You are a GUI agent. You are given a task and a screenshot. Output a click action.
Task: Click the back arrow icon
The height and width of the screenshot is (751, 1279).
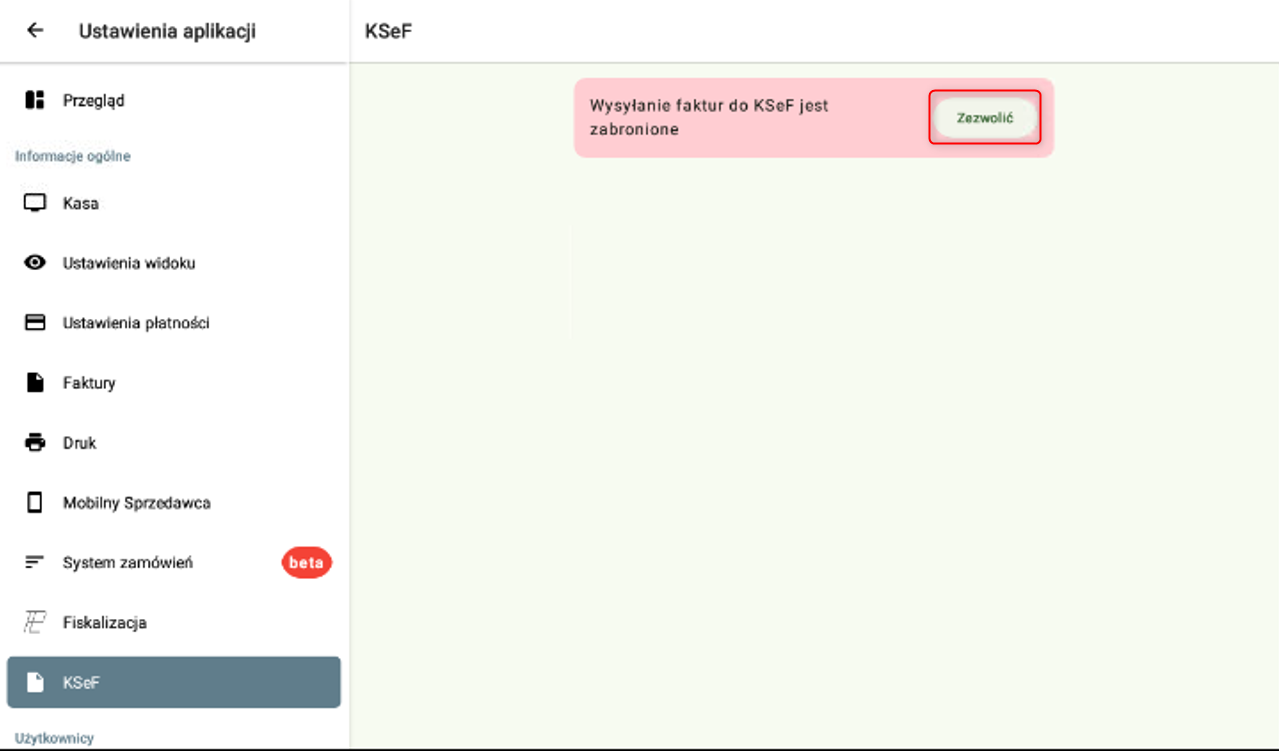[x=35, y=31]
